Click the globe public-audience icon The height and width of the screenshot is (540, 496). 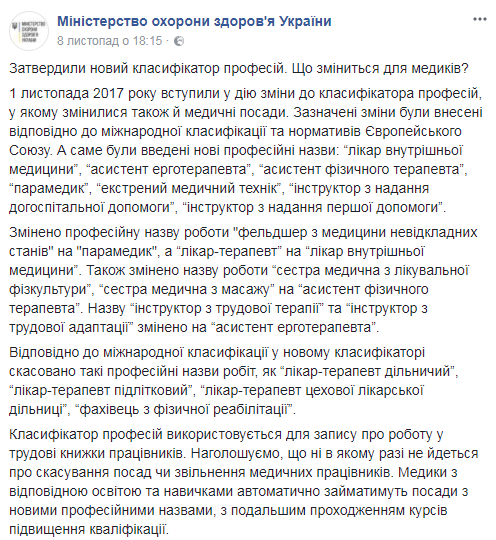pyautogui.click(x=179, y=41)
